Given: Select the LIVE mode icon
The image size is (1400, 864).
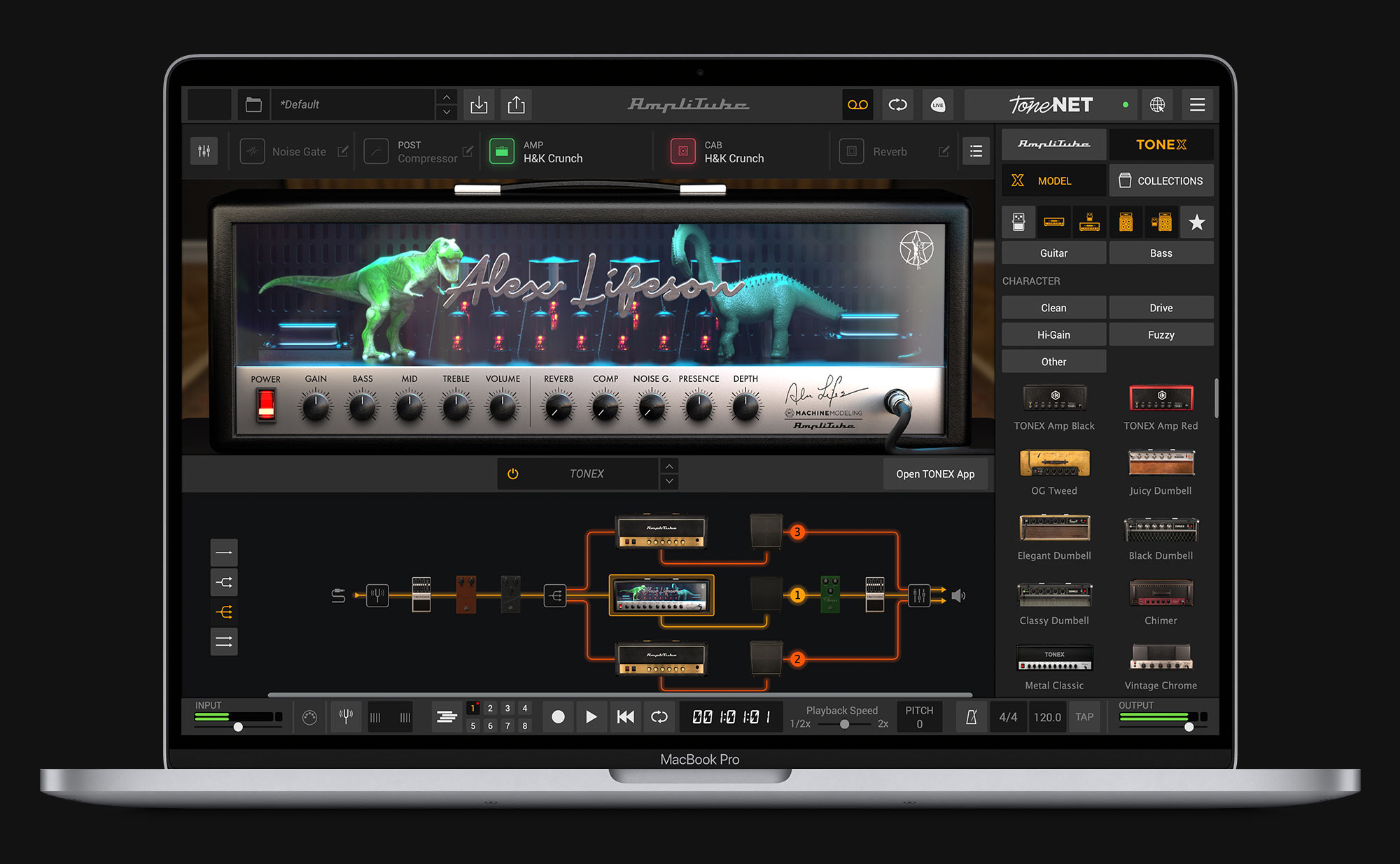Looking at the screenshot, I should 938,104.
